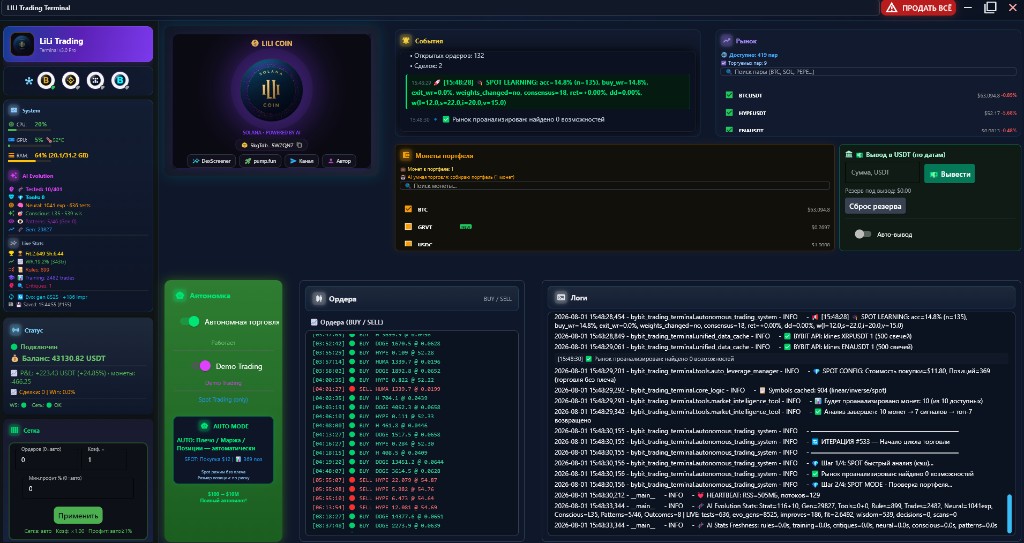The width and height of the screenshot is (1024, 543).
Task: Click the Ордеров (0: авто) input field
Action: [x=48, y=459]
